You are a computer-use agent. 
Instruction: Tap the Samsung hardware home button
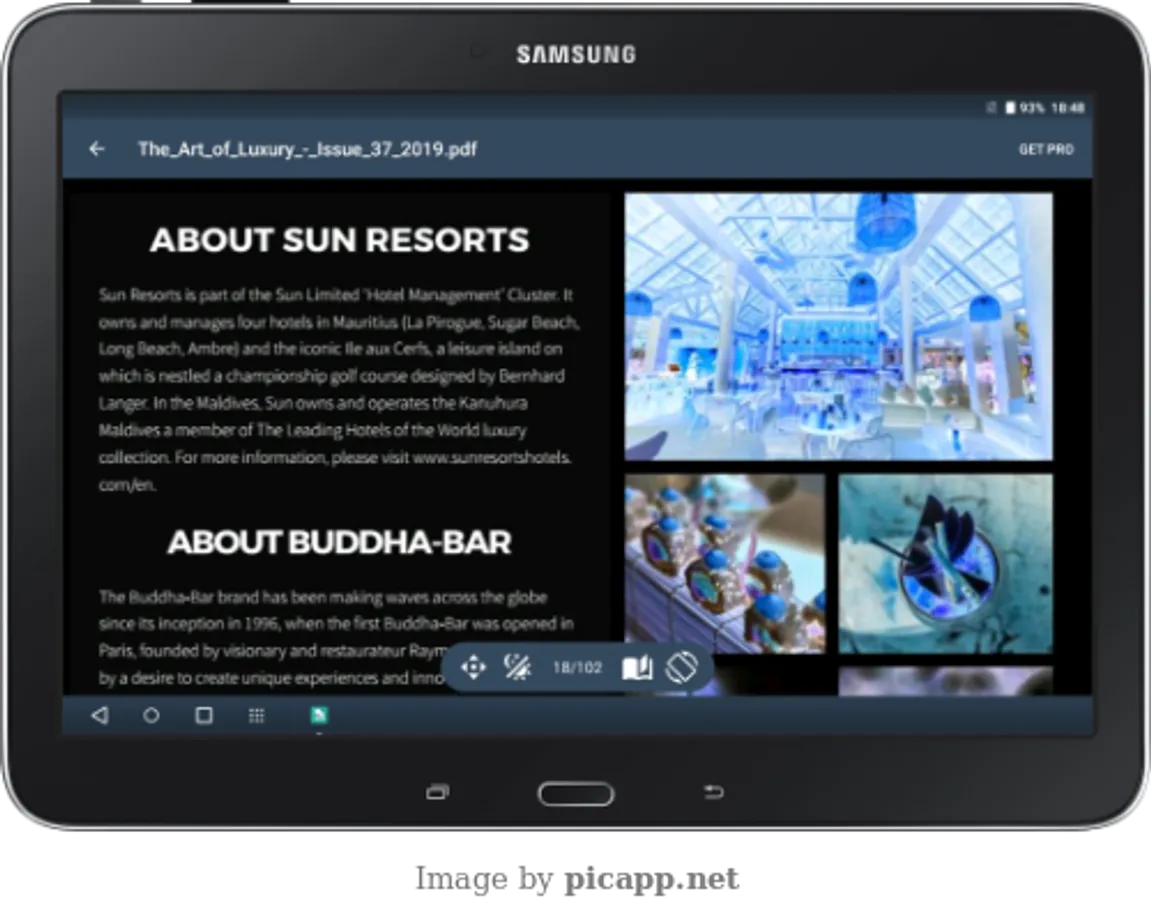[x=576, y=794]
